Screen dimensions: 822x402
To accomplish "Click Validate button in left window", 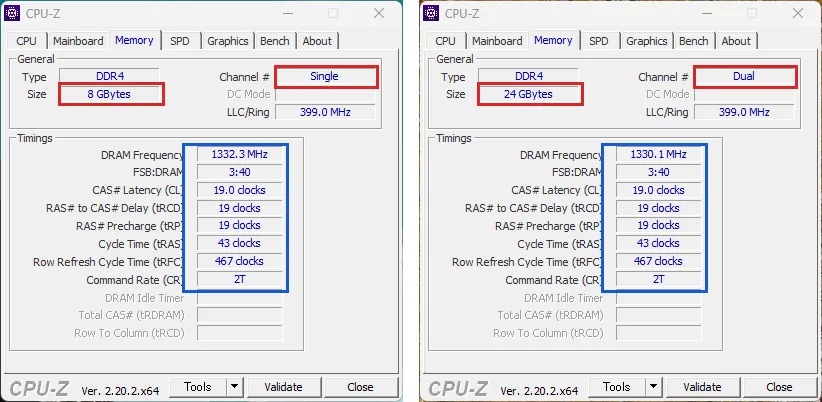I will click(284, 387).
